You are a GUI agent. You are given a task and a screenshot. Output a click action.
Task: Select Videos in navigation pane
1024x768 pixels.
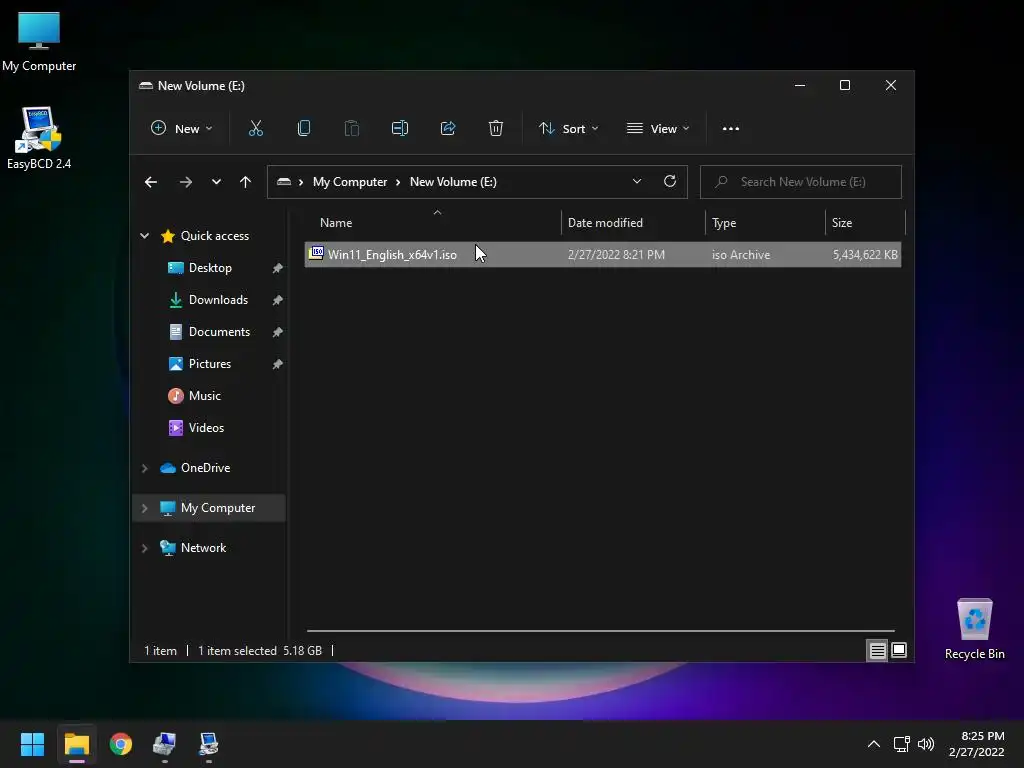206,428
